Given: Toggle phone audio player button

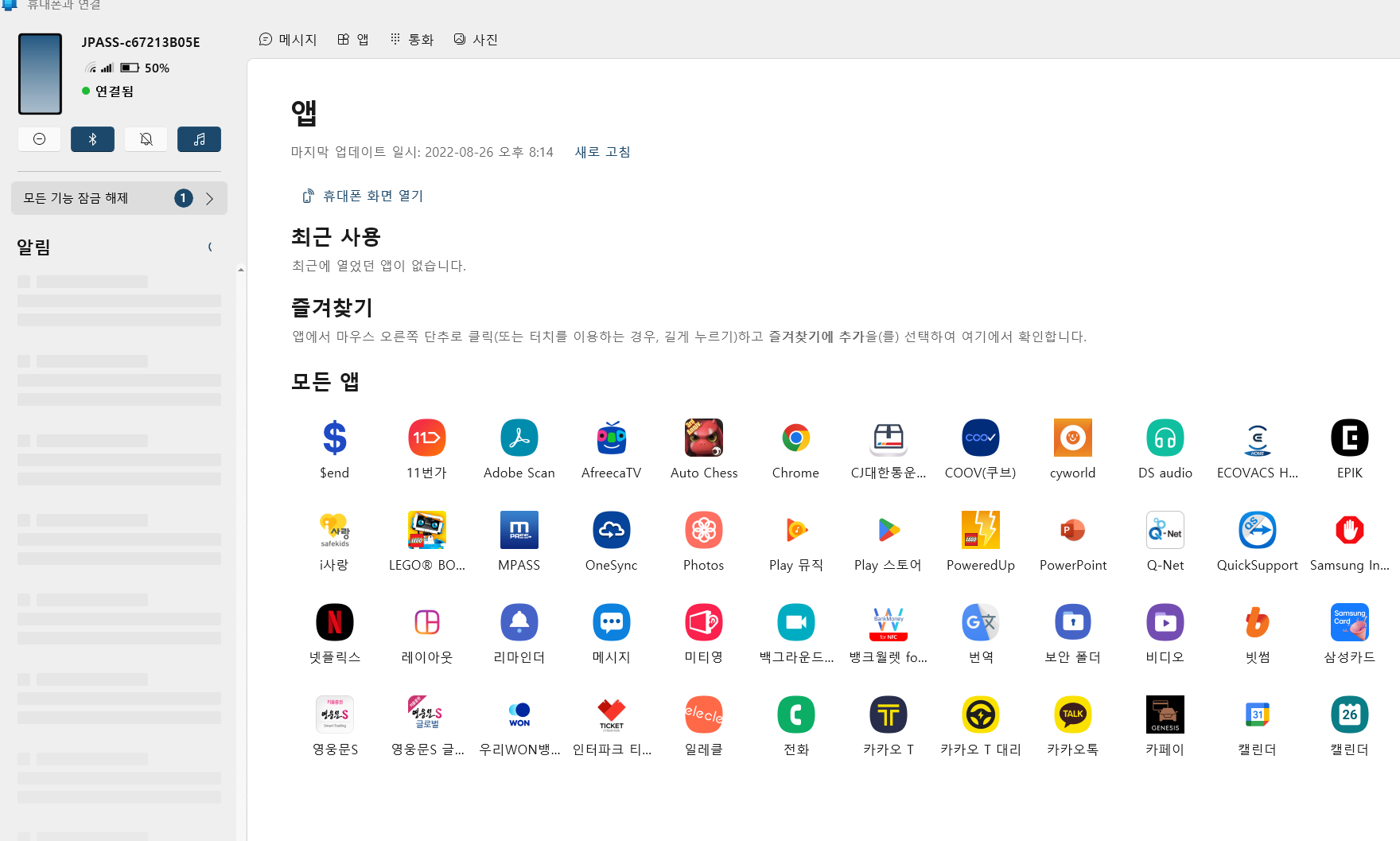Looking at the screenshot, I should [199, 139].
